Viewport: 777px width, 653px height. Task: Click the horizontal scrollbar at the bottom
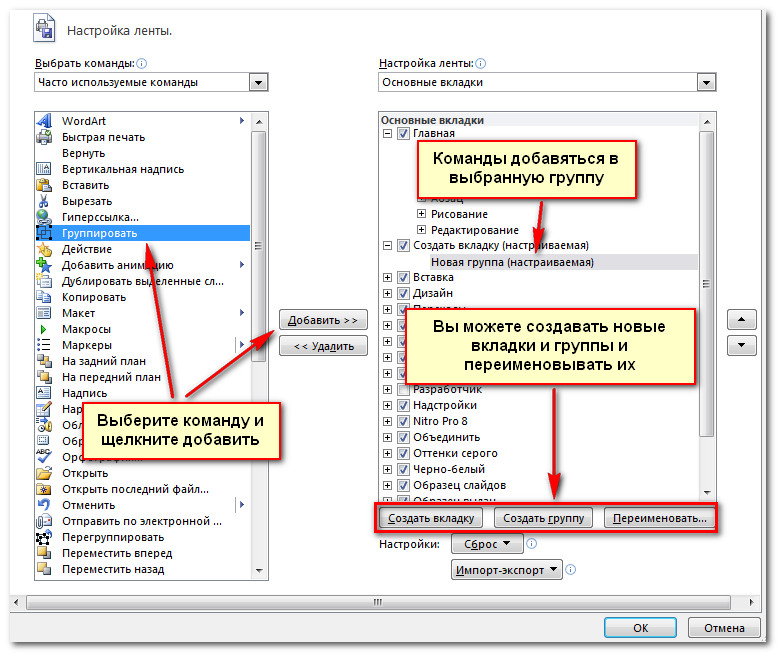(378, 602)
